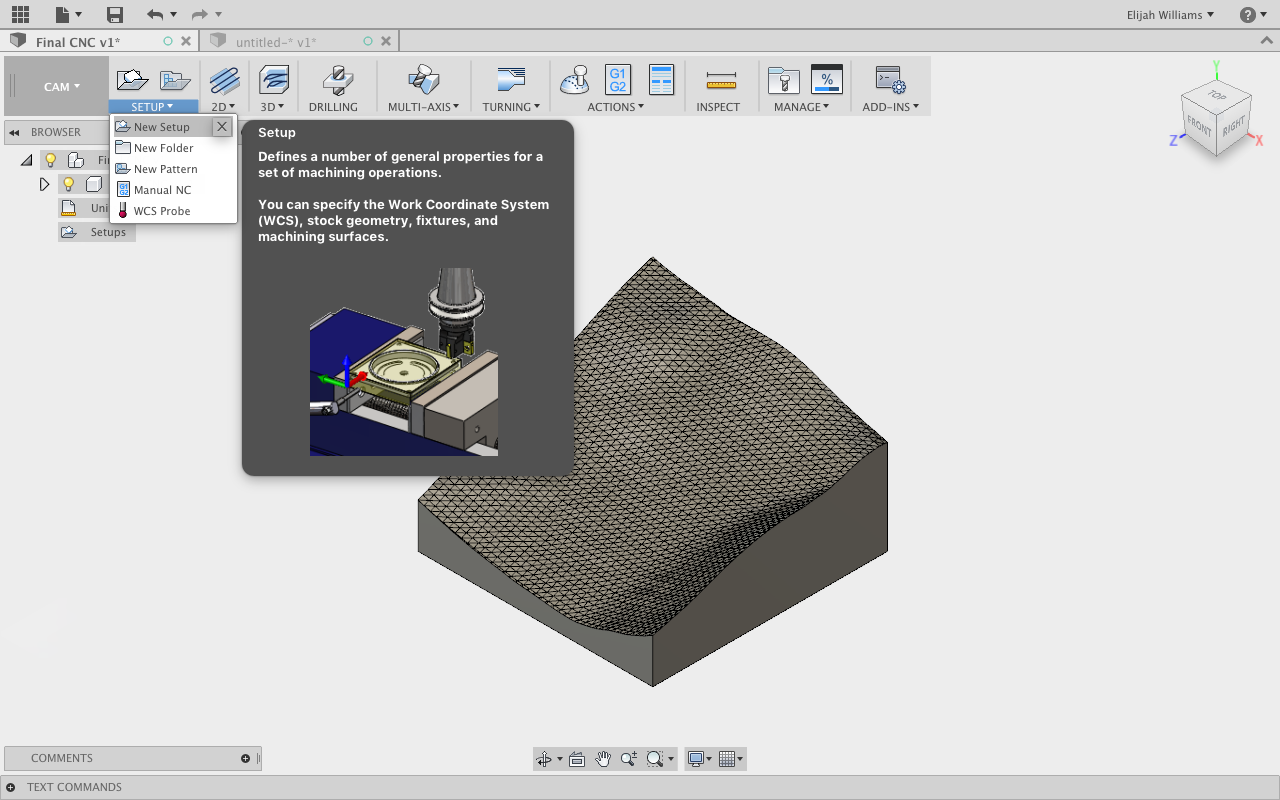The width and height of the screenshot is (1280, 800).
Task: Open the ACTIONS dropdown menu
Action: (x=616, y=107)
